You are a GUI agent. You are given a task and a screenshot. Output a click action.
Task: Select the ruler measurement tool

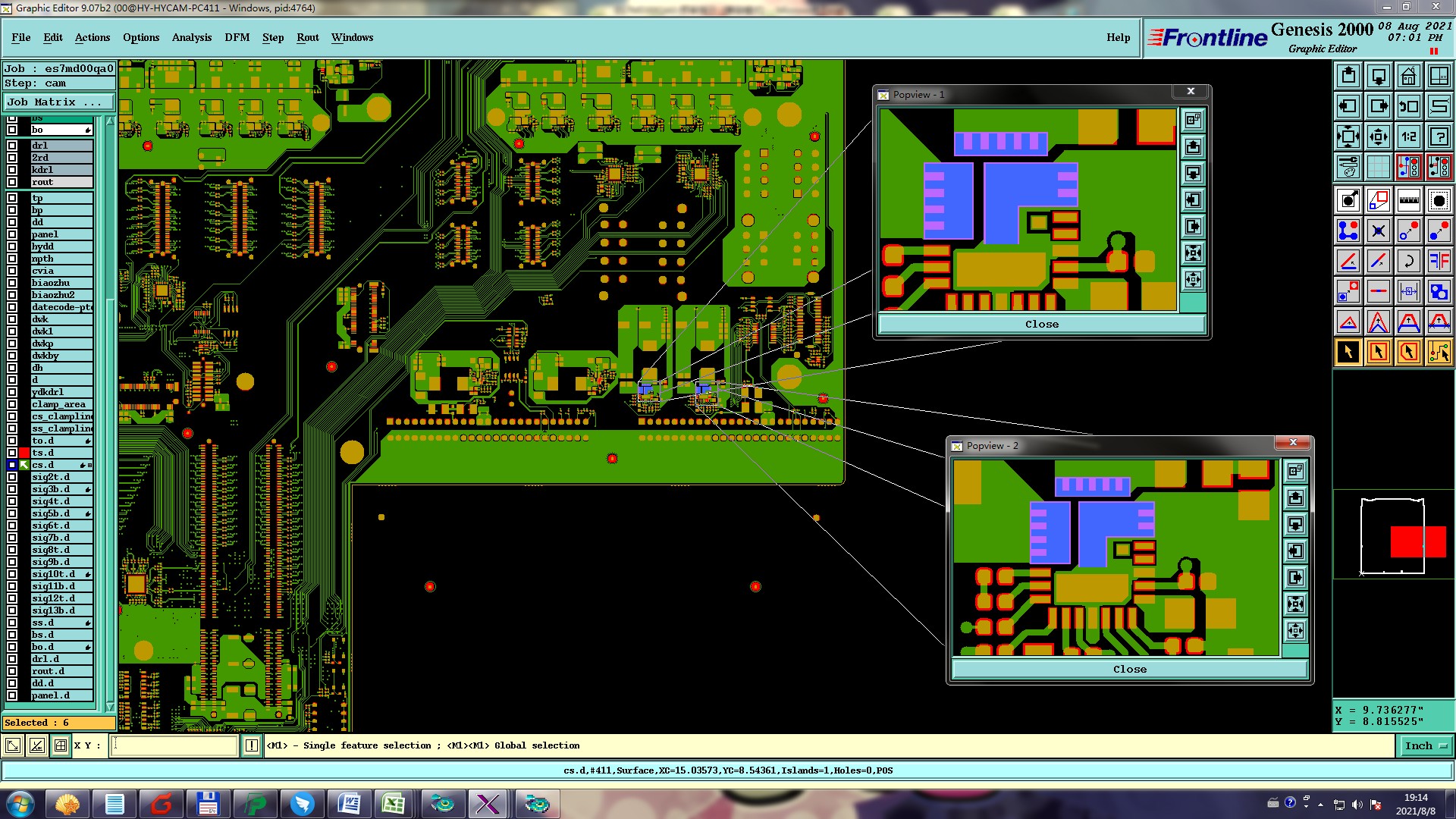coord(1408,200)
